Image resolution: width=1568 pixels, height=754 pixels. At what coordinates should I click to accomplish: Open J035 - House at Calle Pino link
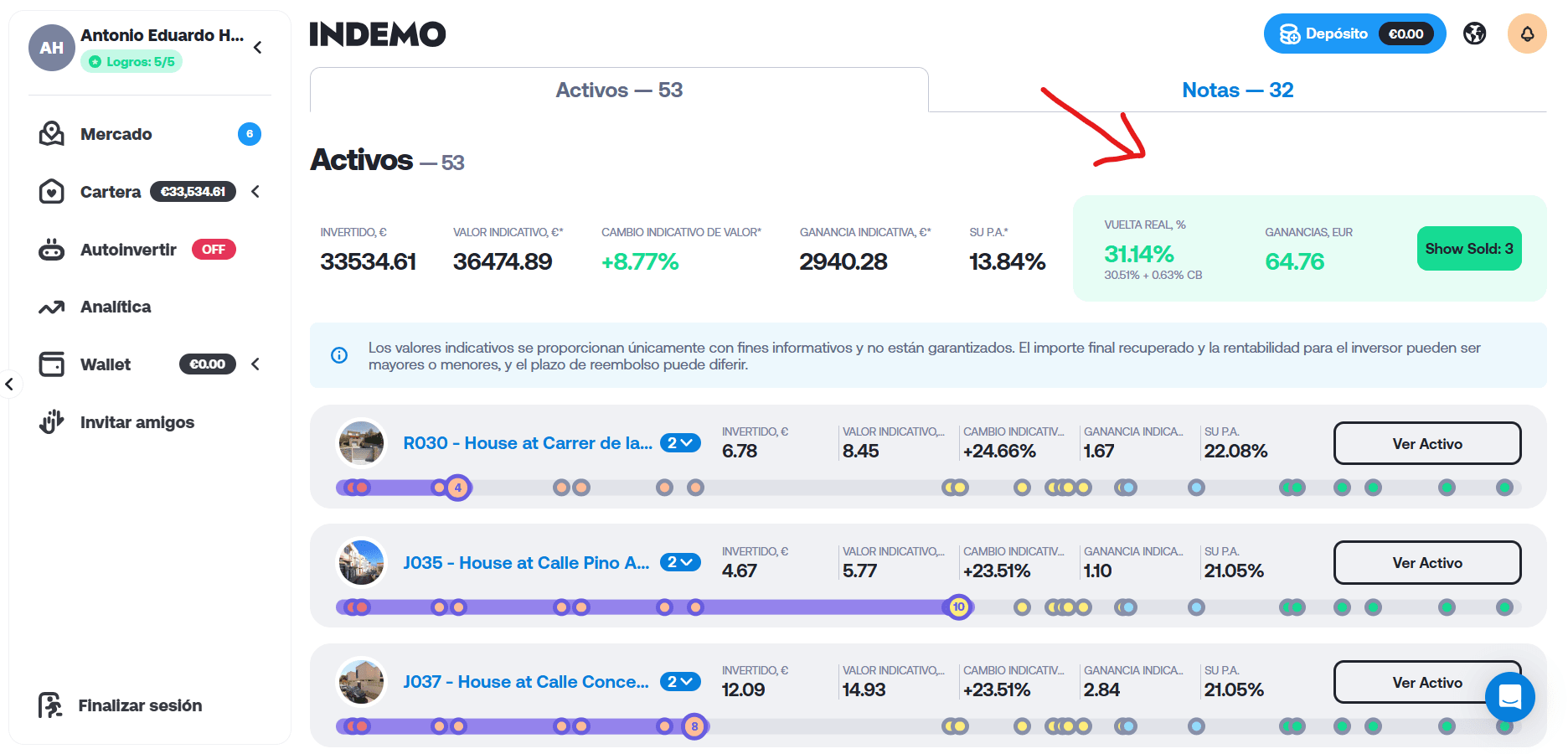(x=526, y=563)
